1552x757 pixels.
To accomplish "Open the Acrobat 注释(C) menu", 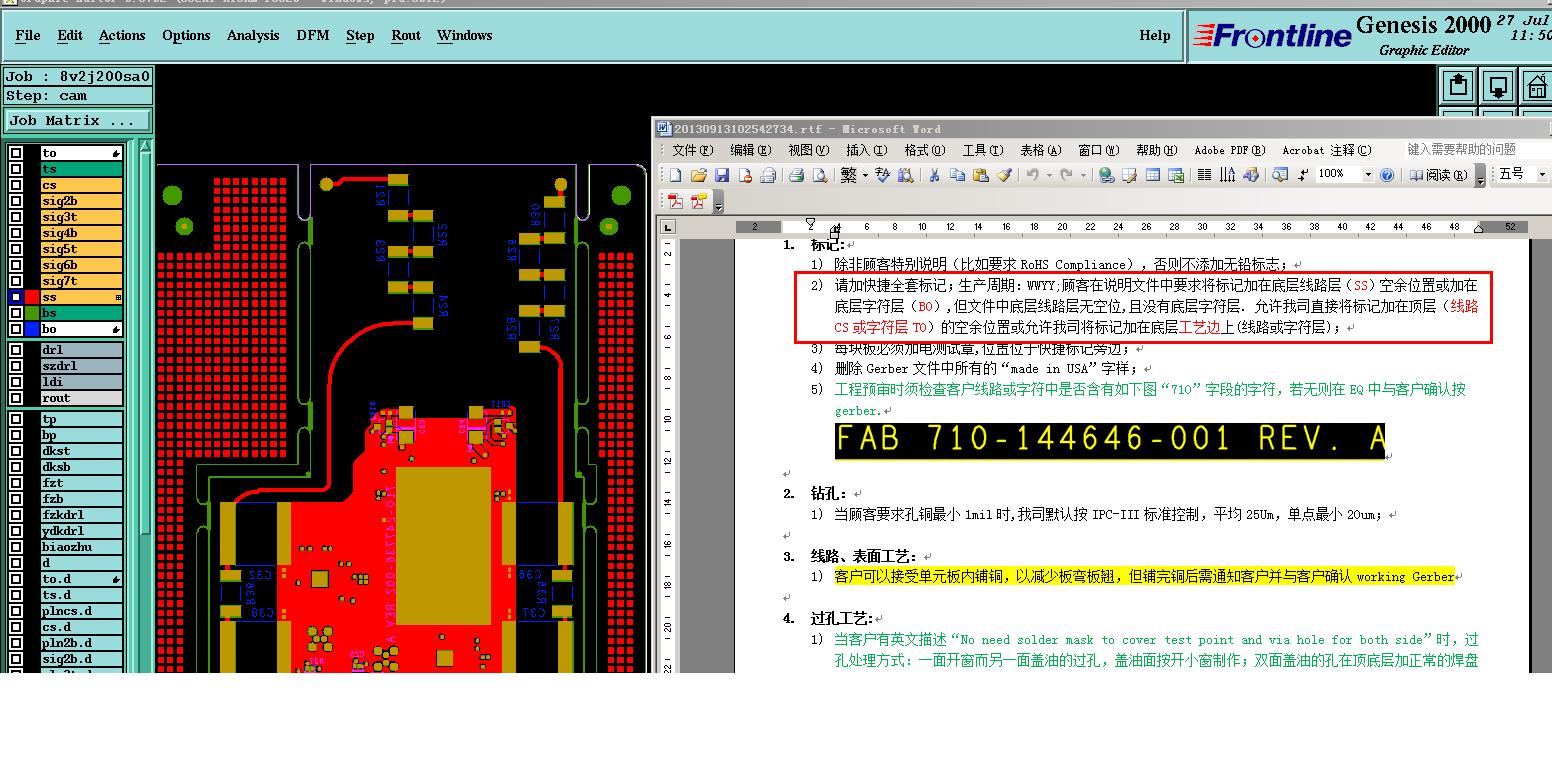I will (1327, 150).
